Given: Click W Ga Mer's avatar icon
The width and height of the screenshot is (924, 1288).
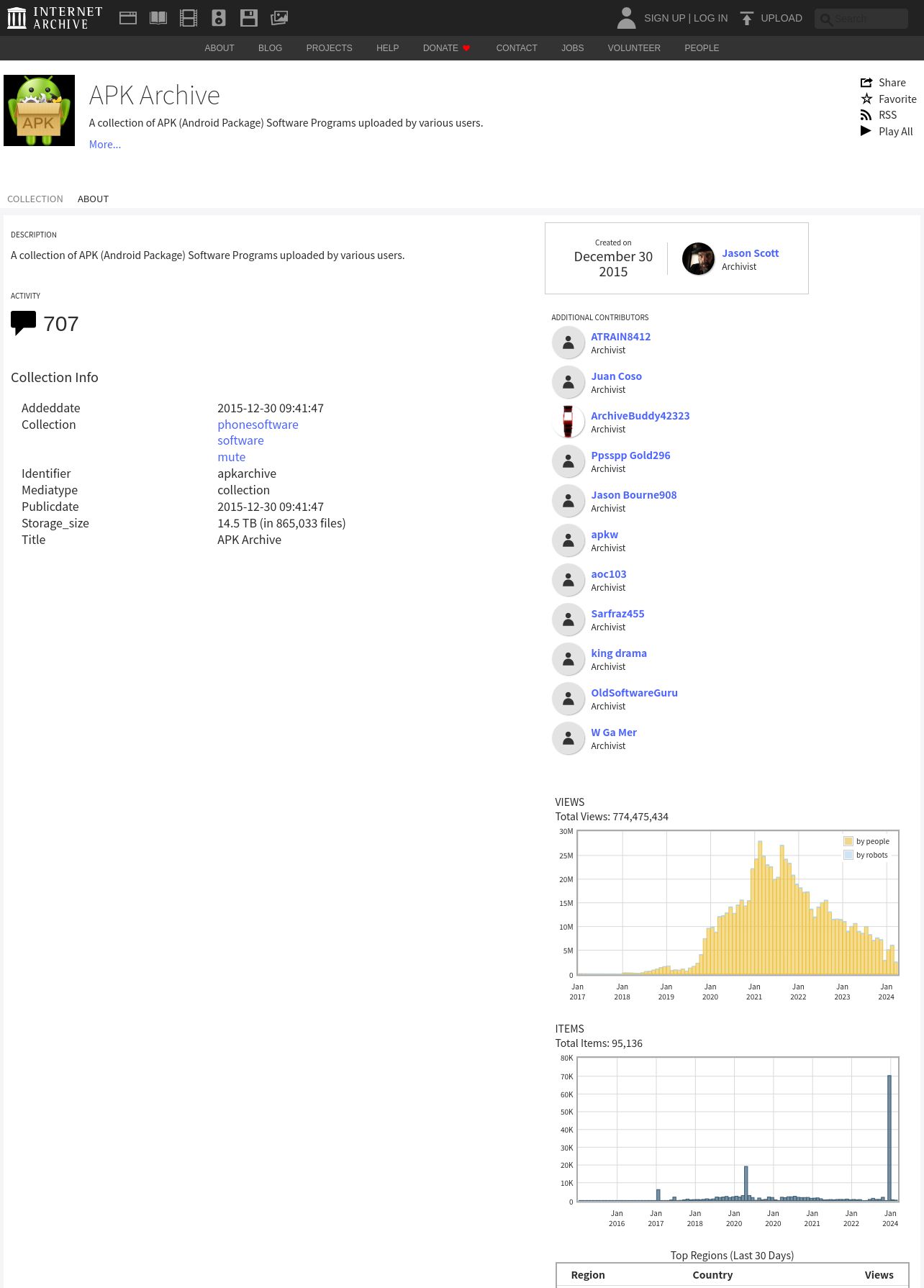Looking at the screenshot, I should point(568,738).
